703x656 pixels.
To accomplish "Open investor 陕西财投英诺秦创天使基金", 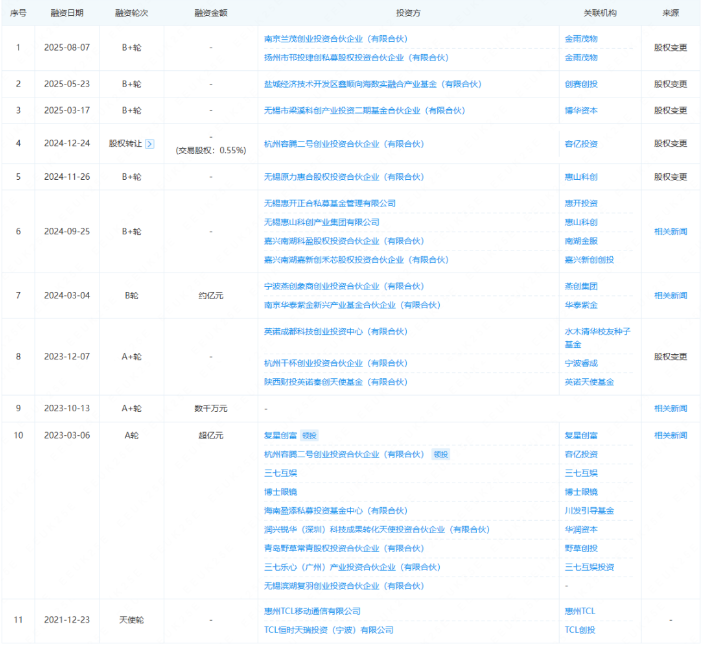I will click(x=335, y=382).
